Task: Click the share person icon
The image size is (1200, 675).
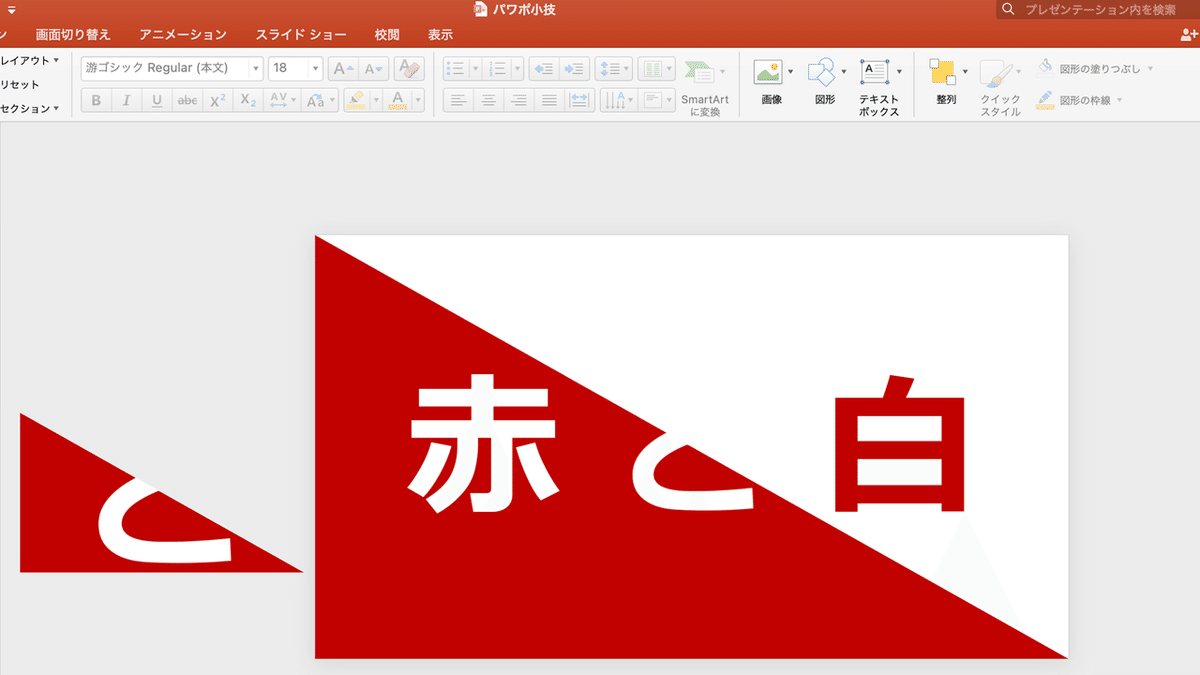Action: tap(1189, 34)
